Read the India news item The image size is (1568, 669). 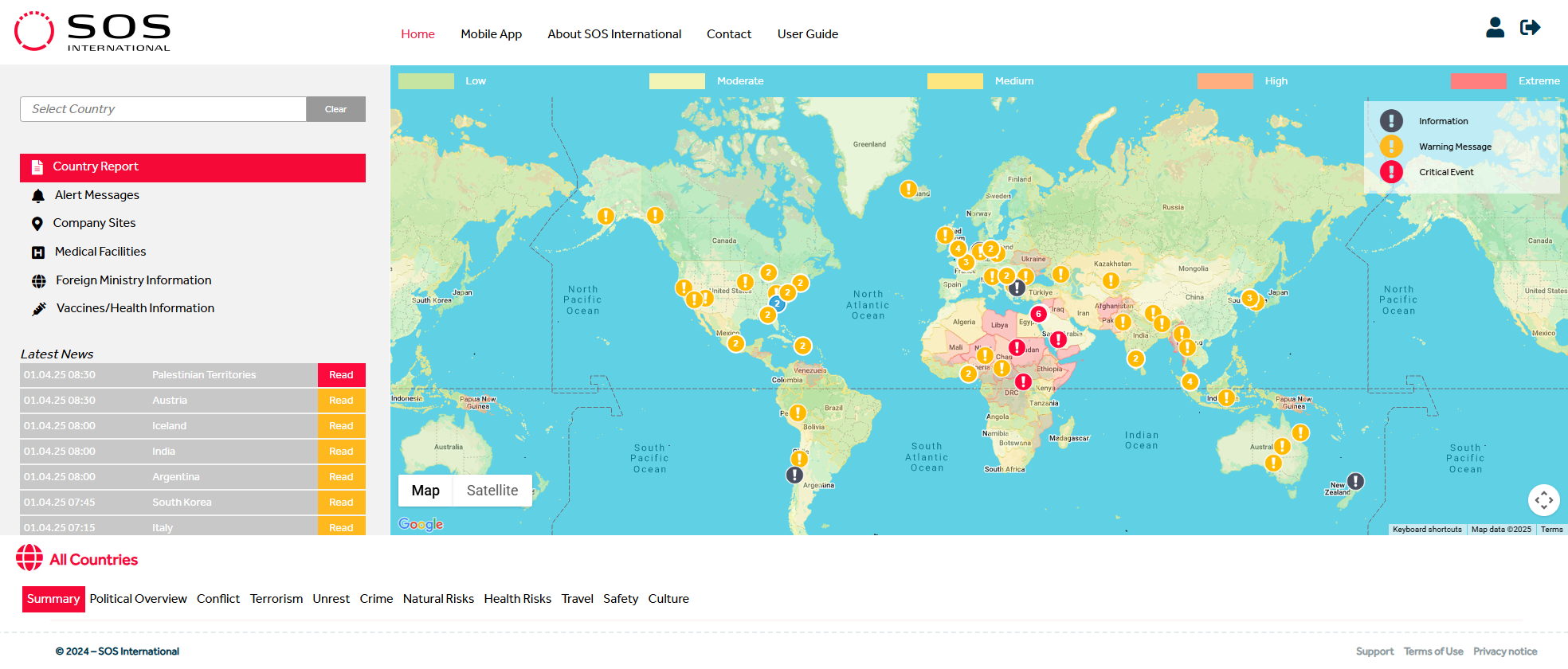point(341,452)
